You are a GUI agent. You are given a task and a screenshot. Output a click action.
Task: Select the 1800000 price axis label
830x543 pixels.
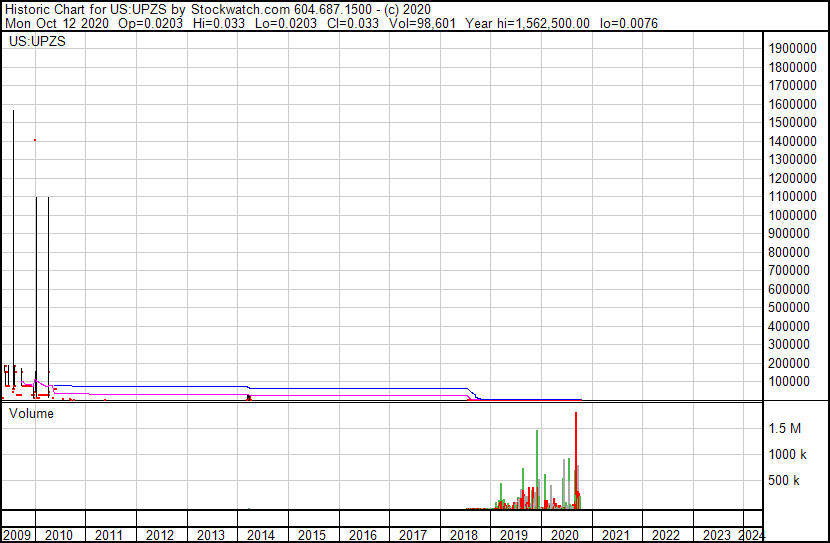pyautogui.click(x=793, y=67)
